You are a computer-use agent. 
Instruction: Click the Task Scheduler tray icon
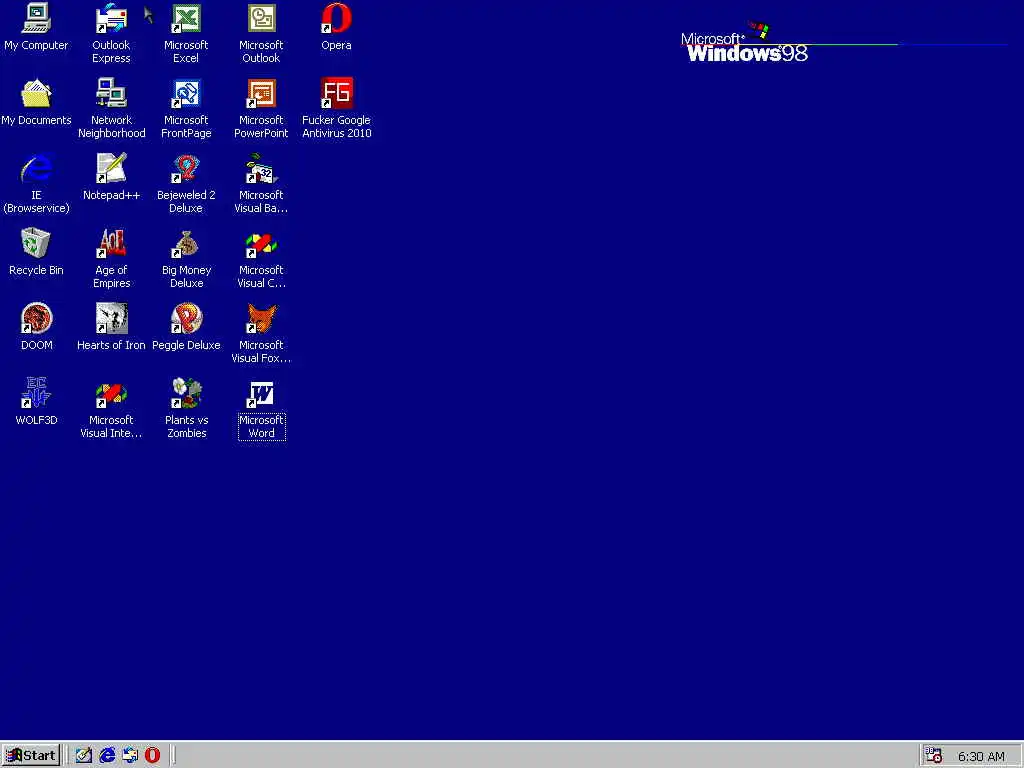tap(933, 756)
